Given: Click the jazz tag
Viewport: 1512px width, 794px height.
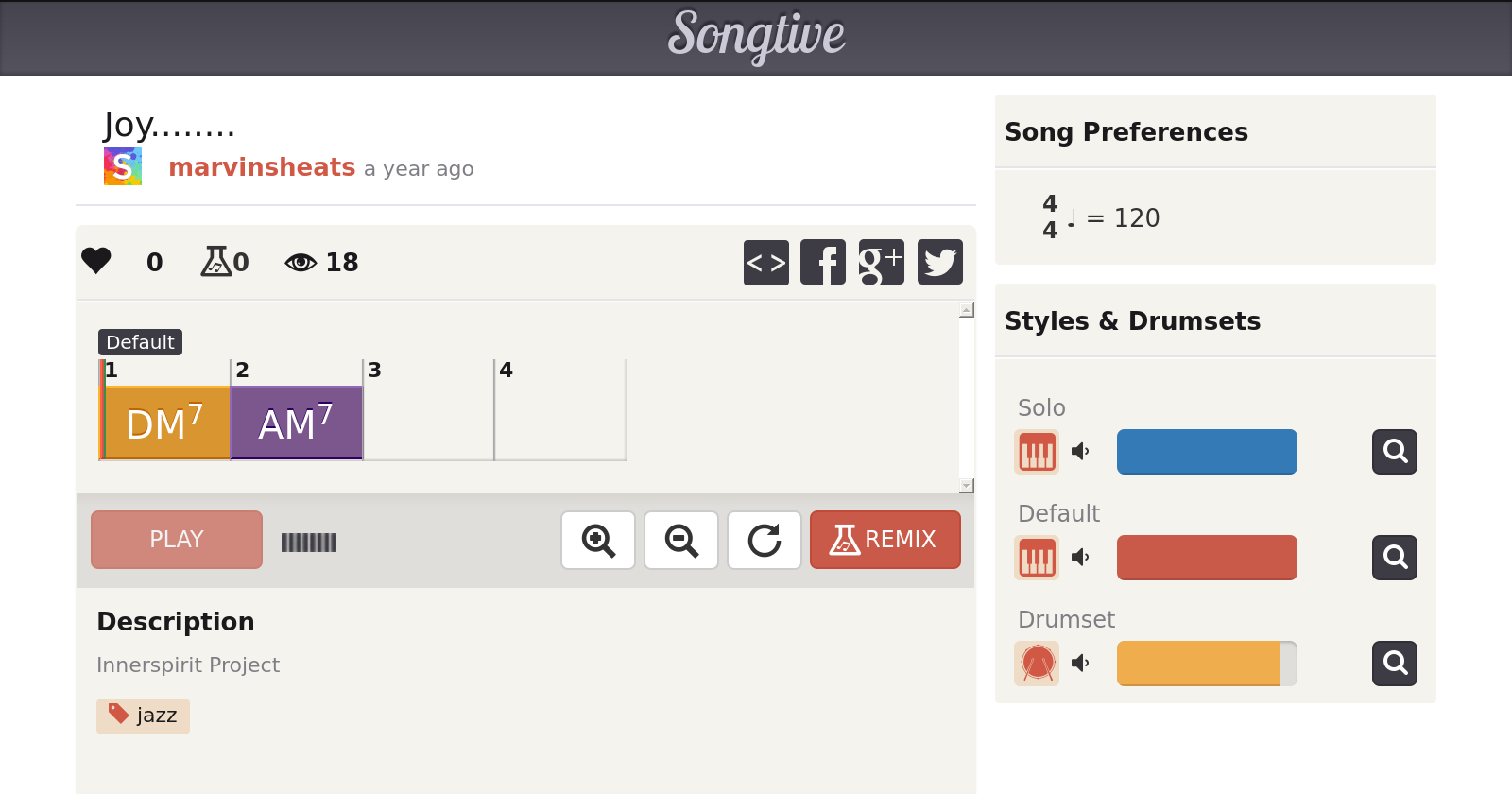Looking at the screenshot, I should coord(144,716).
